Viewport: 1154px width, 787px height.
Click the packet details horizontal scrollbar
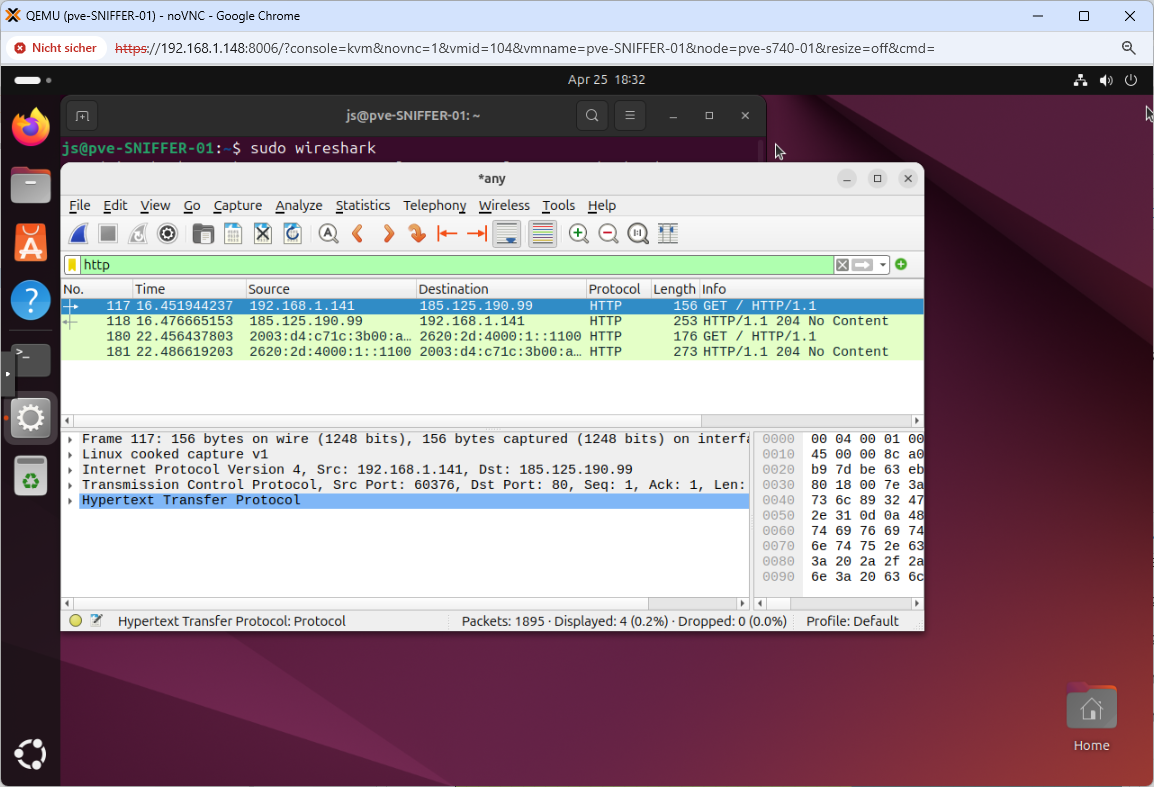400,604
